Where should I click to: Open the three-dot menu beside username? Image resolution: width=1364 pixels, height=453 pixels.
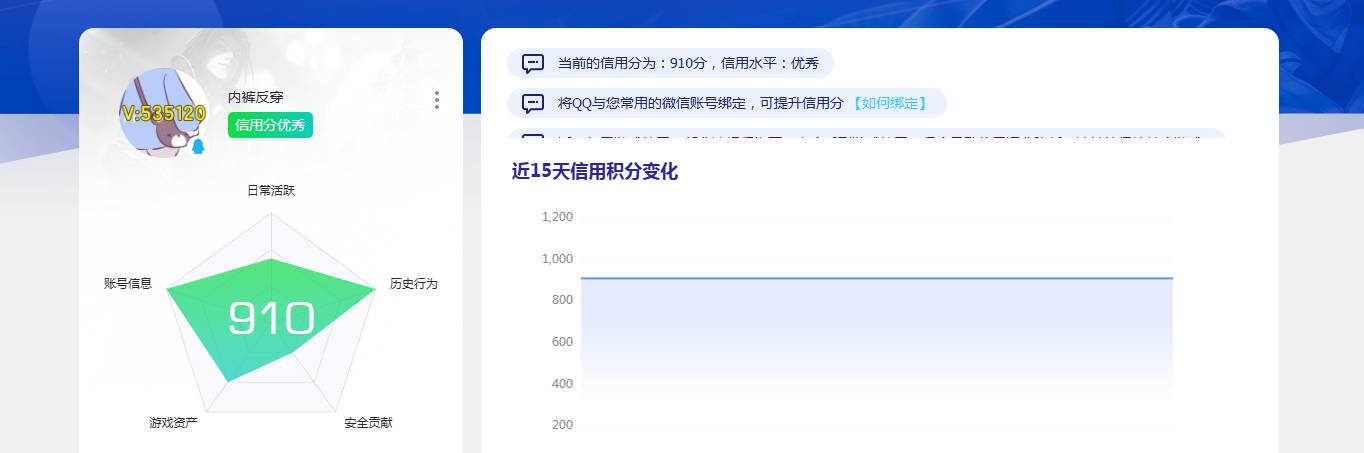coord(436,100)
